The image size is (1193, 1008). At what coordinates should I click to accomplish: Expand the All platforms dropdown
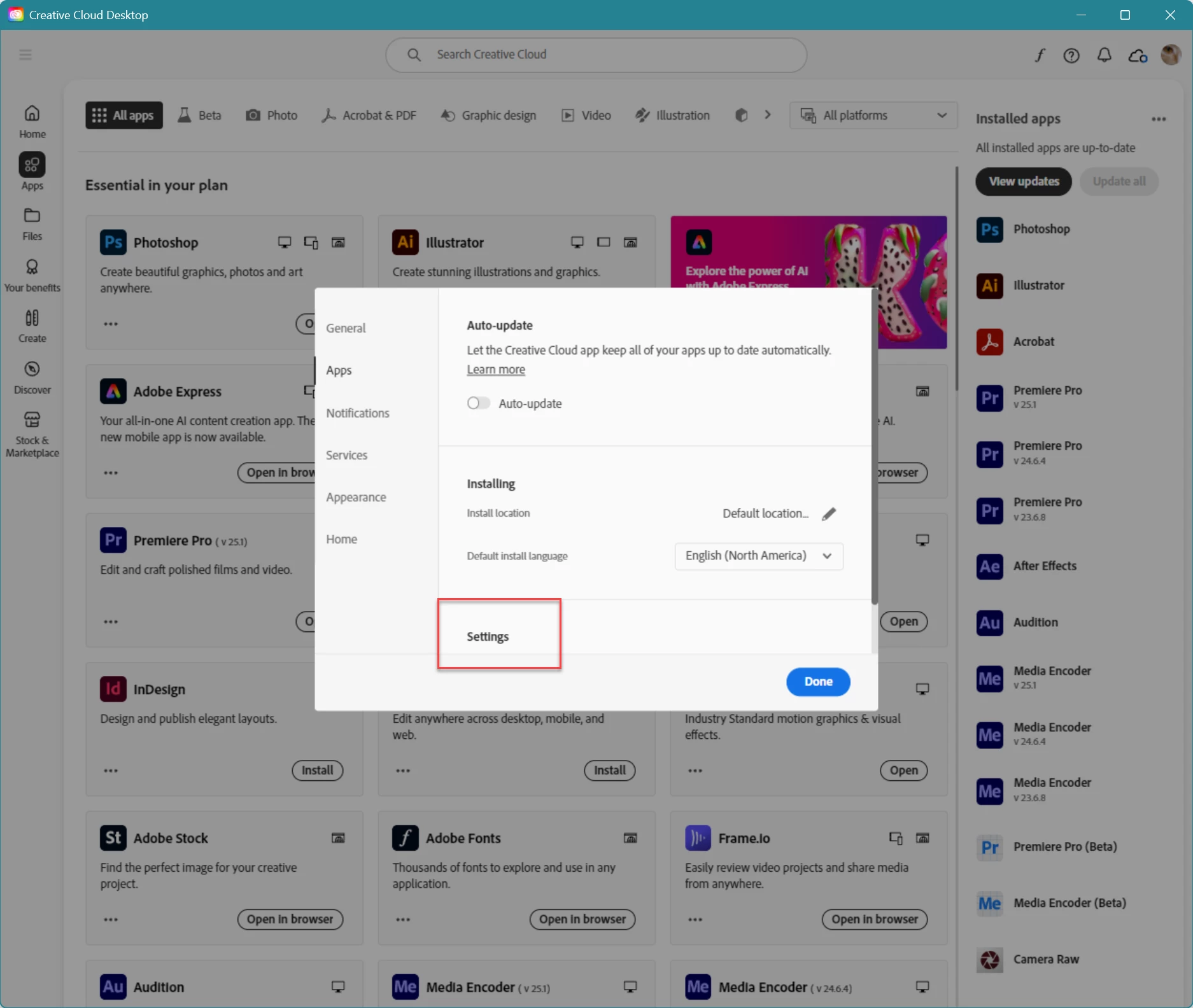tap(873, 115)
